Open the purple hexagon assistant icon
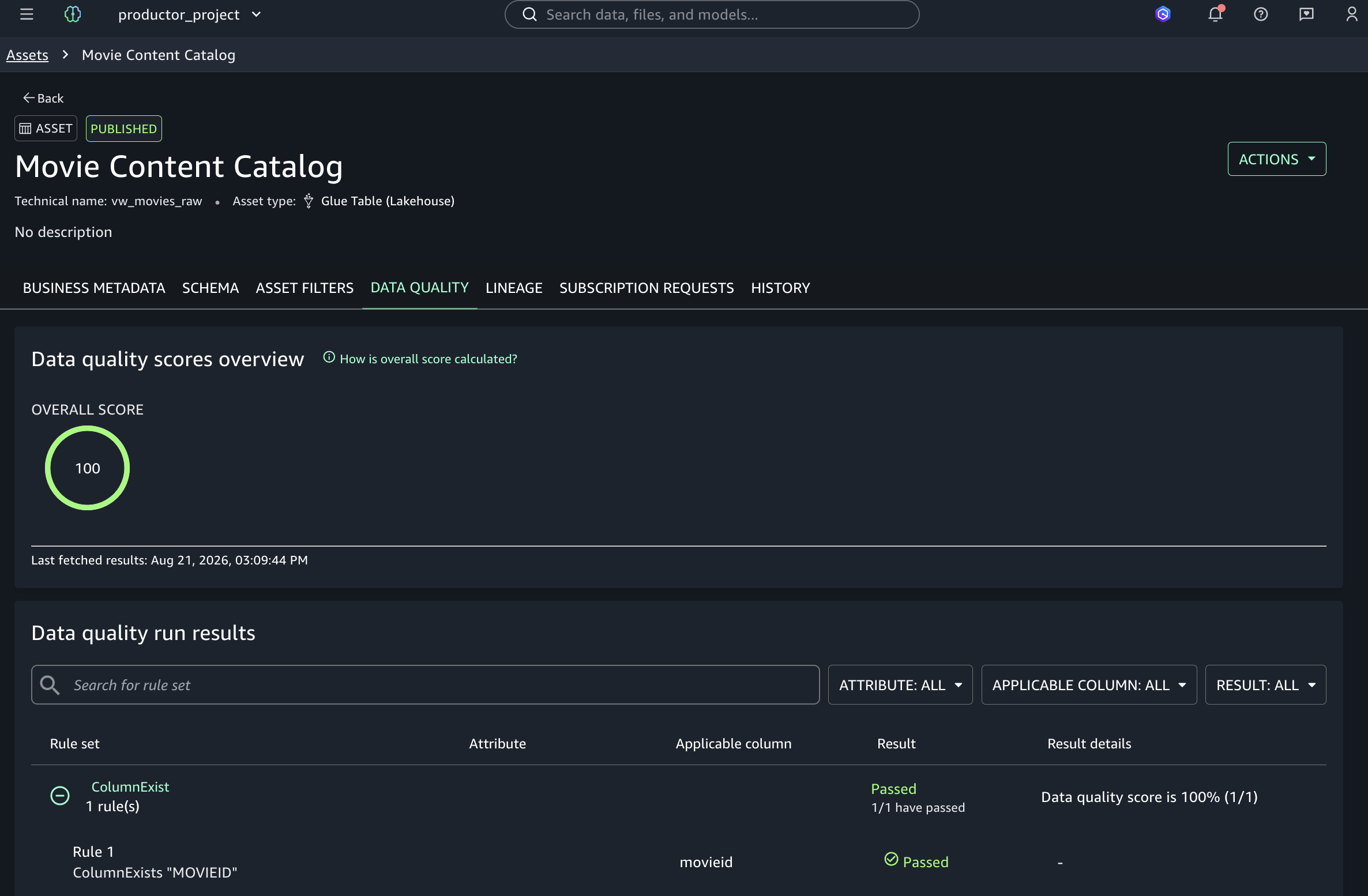 pos(1163,14)
